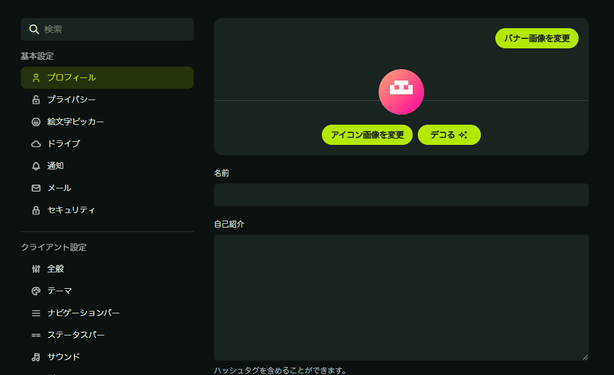Click the 基本設定 section heading

pyautogui.click(x=37, y=56)
